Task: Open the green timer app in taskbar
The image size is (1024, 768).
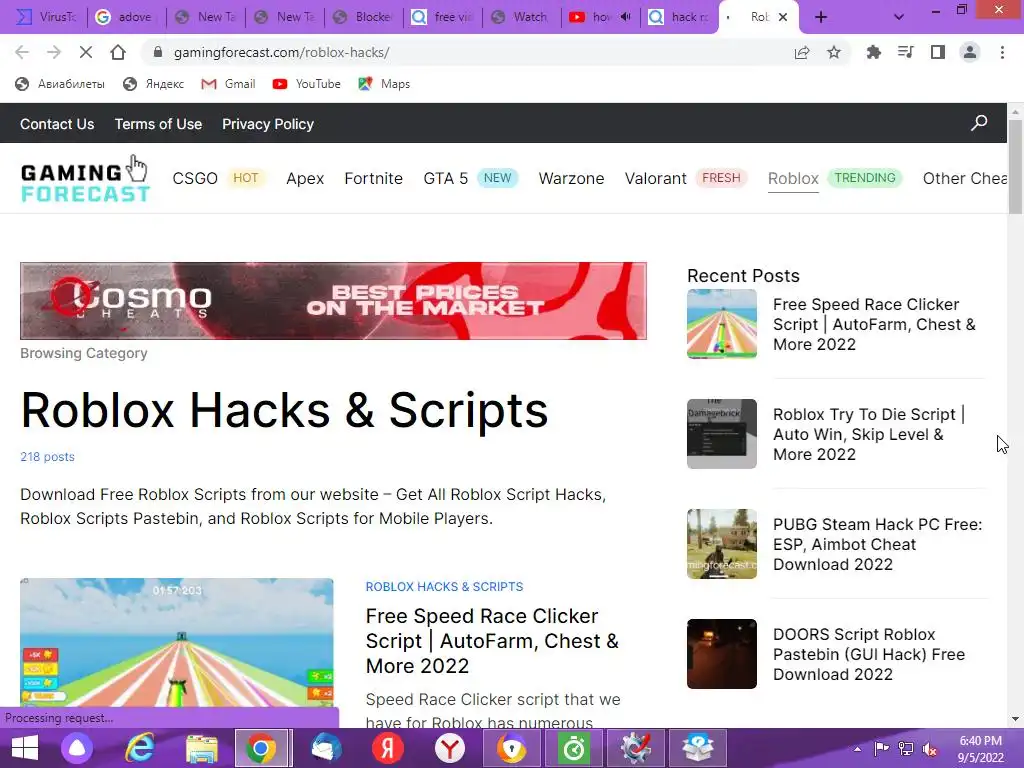Action: [574, 748]
